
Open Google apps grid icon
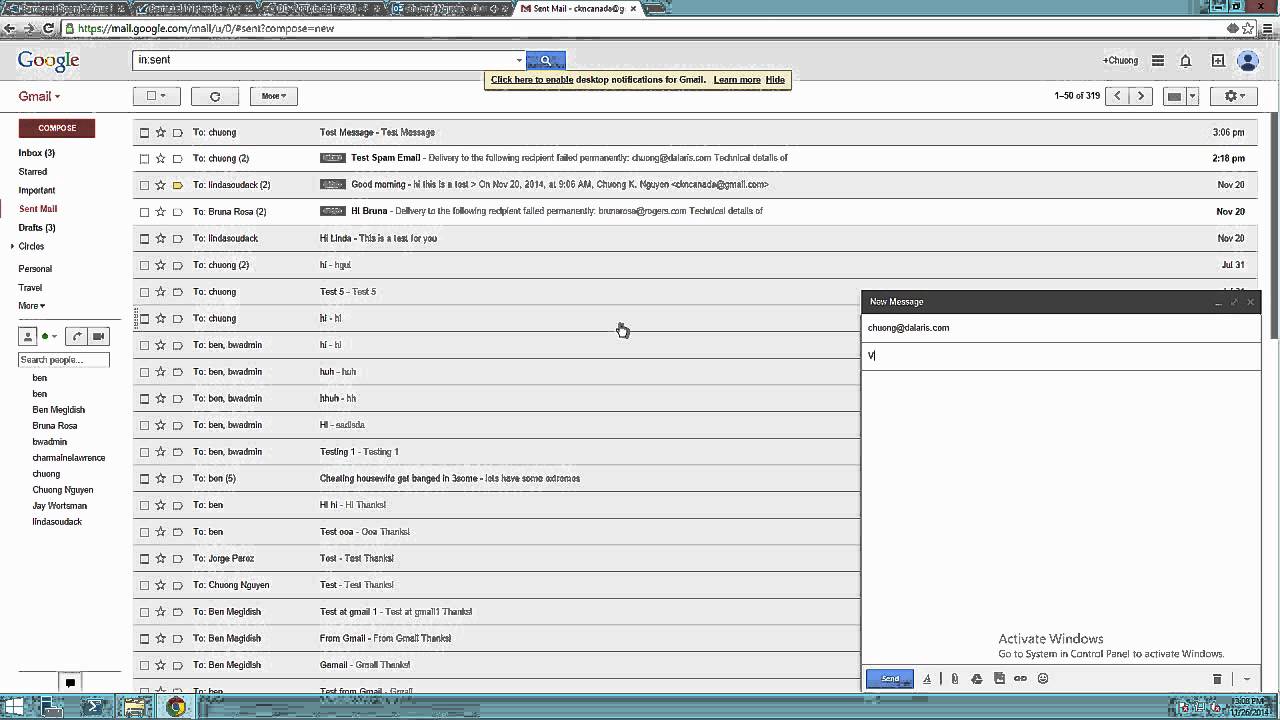point(1157,60)
